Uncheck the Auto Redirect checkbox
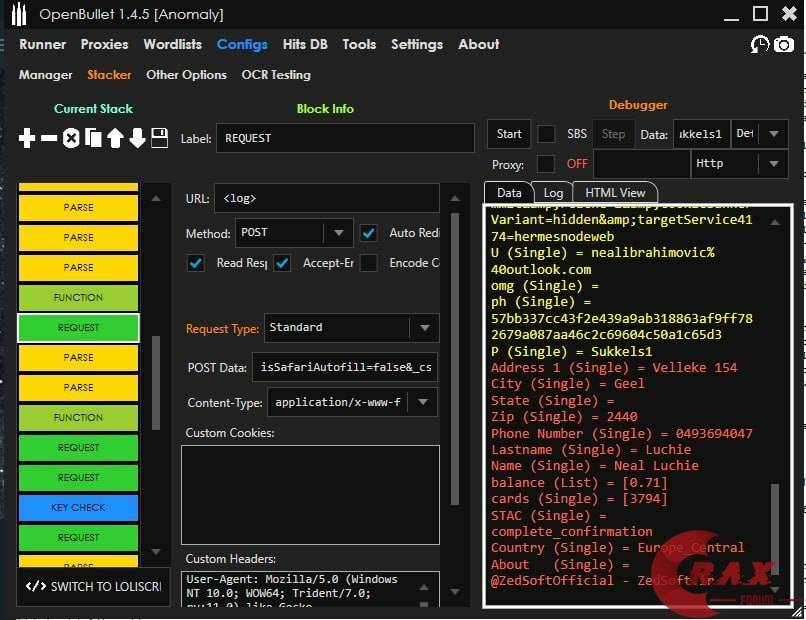The height and width of the screenshot is (620, 806). (369, 233)
